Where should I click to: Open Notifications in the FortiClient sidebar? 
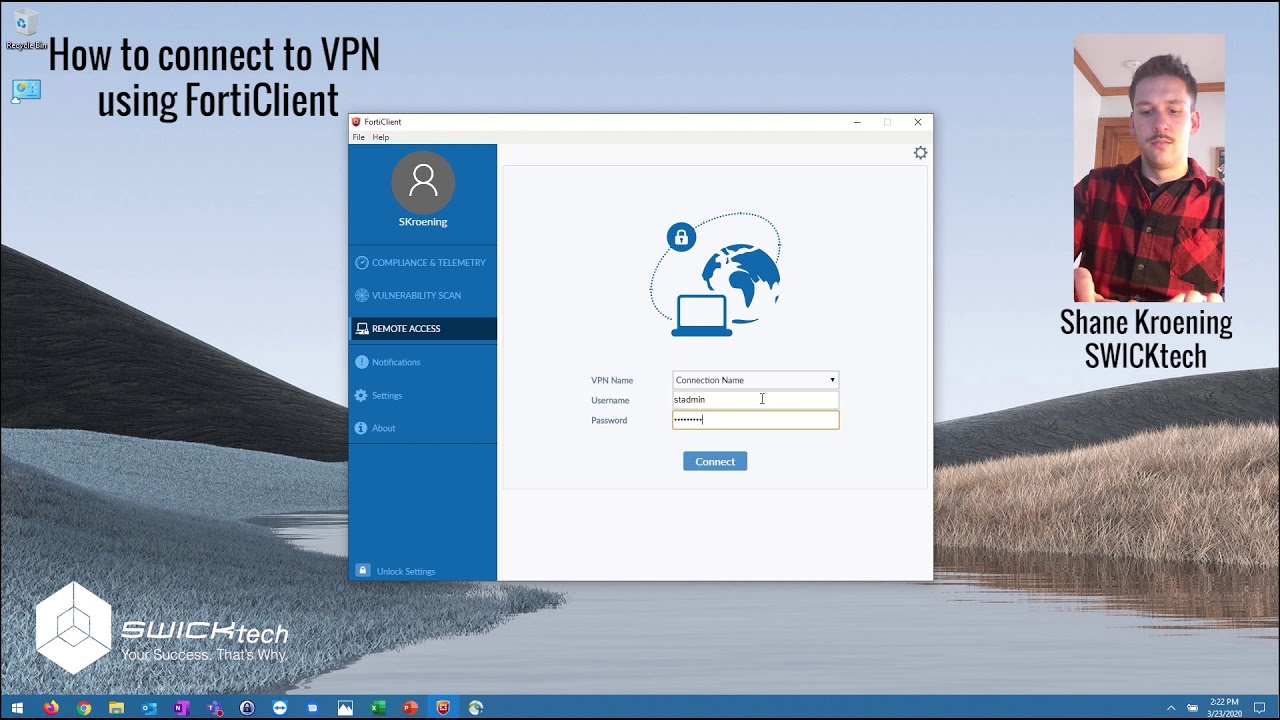422,362
